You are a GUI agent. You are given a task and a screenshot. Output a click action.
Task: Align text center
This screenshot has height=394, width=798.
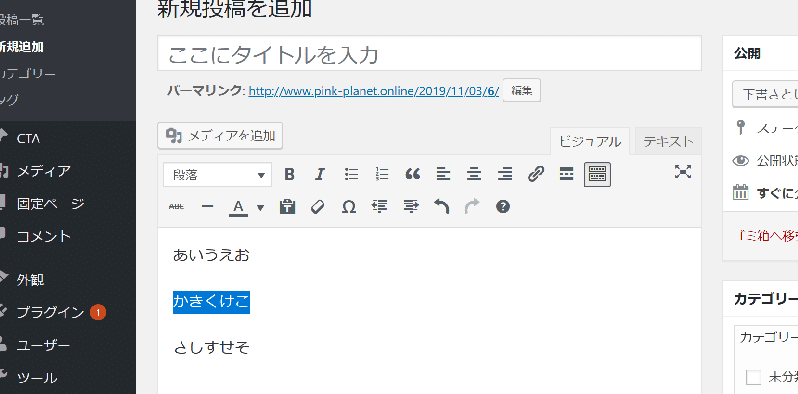pos(474,175)
